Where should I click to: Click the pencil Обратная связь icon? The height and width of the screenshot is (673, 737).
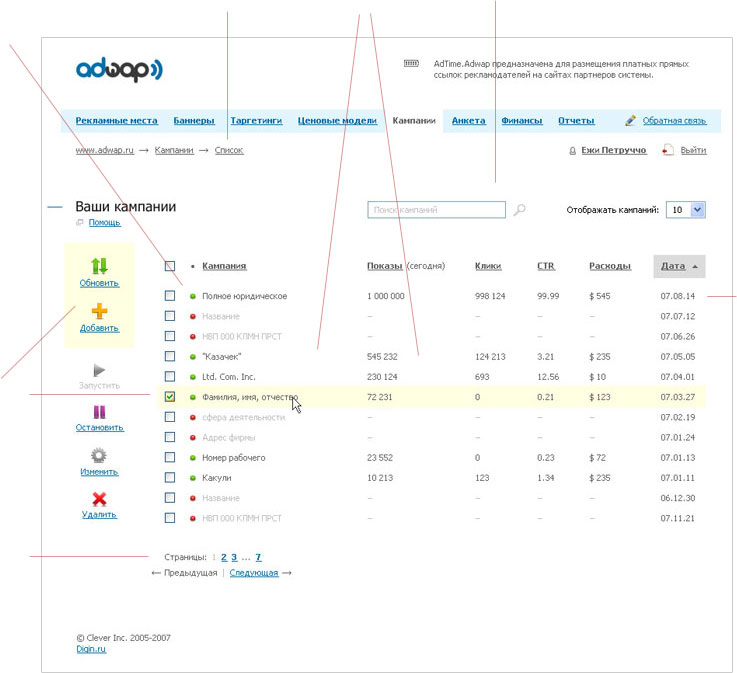pyautogui.click(x=630, y=121)
